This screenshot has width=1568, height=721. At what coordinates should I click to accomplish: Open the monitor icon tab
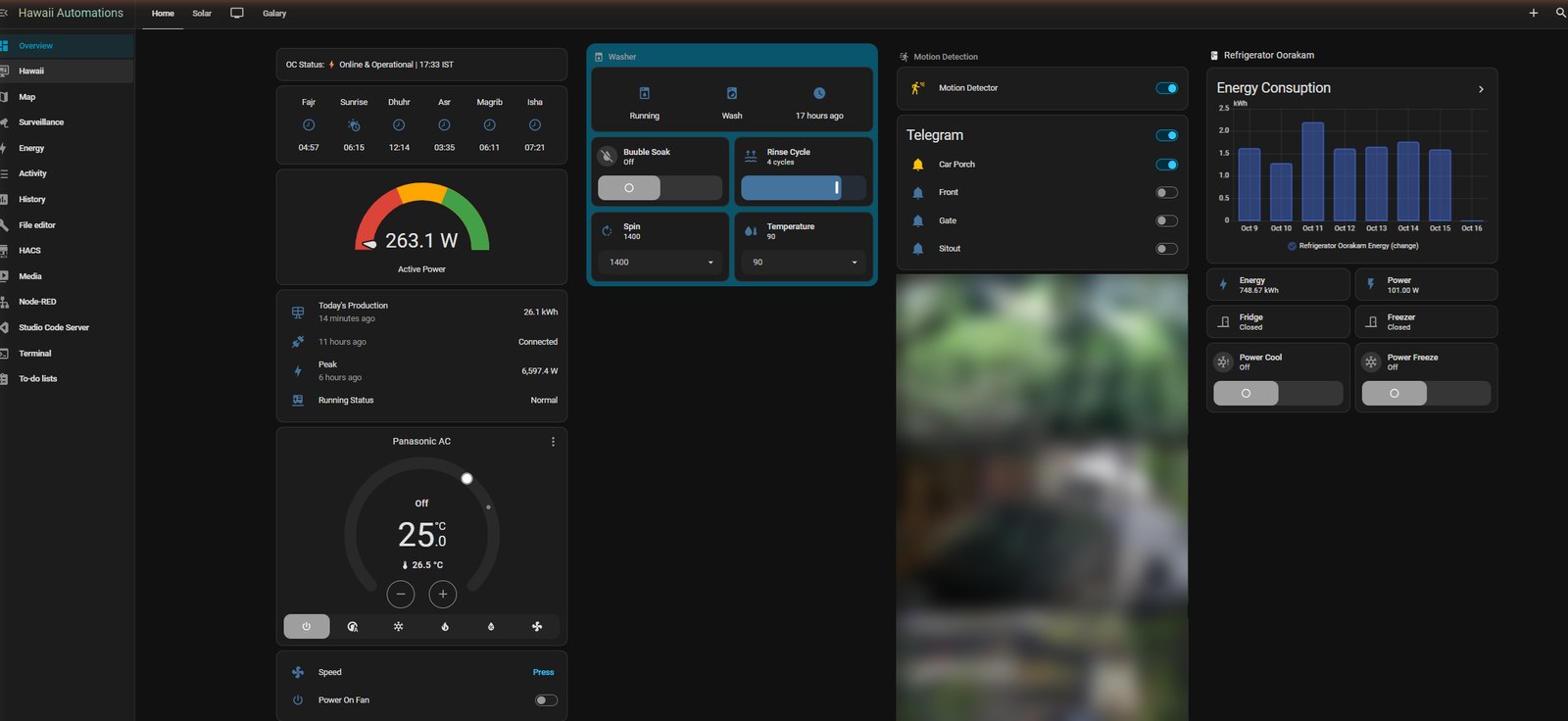coord(236,13)
